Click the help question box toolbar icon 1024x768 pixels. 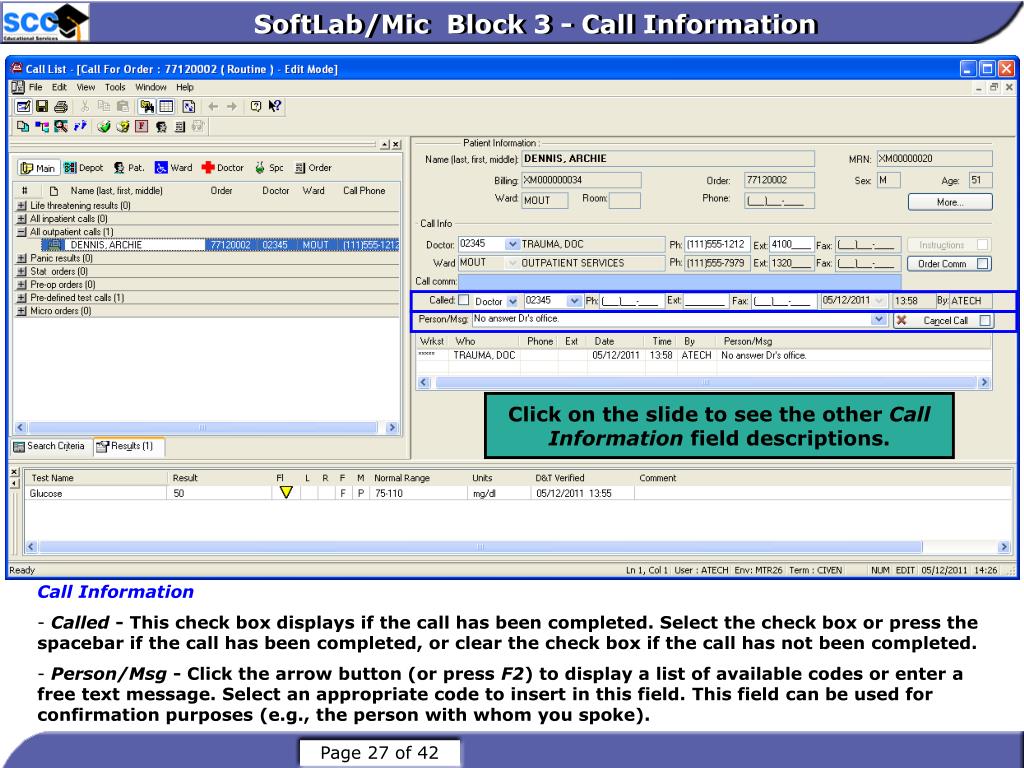pos(256,106)
